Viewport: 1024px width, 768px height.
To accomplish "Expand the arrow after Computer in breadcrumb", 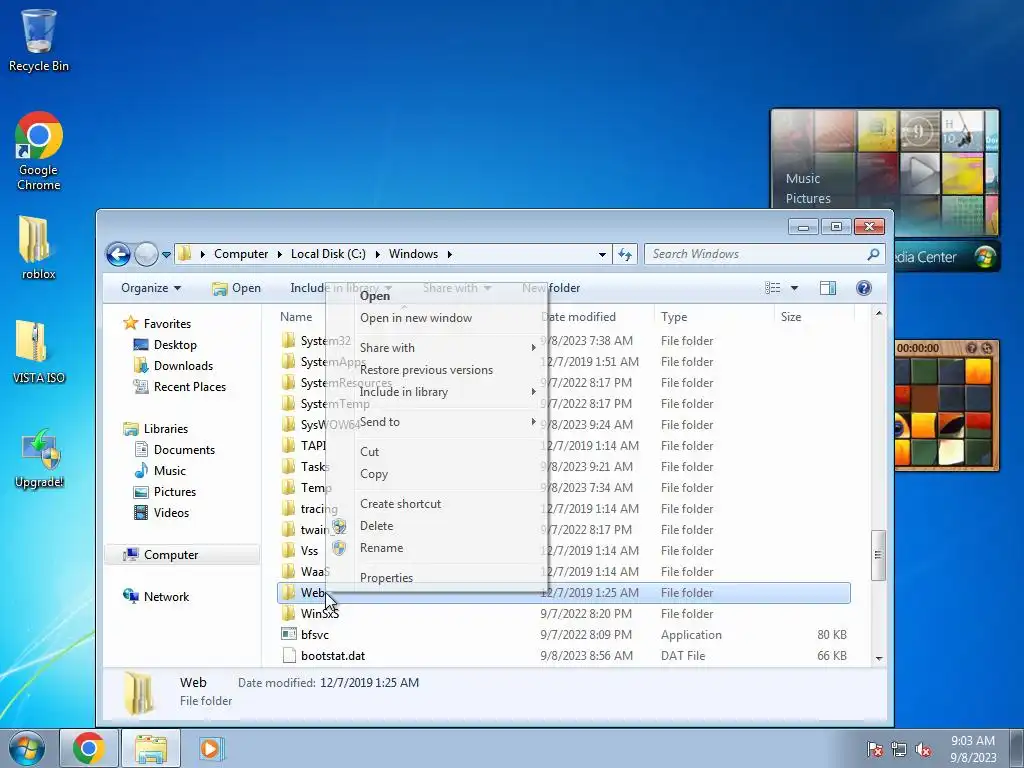I will tap(280, 254).
